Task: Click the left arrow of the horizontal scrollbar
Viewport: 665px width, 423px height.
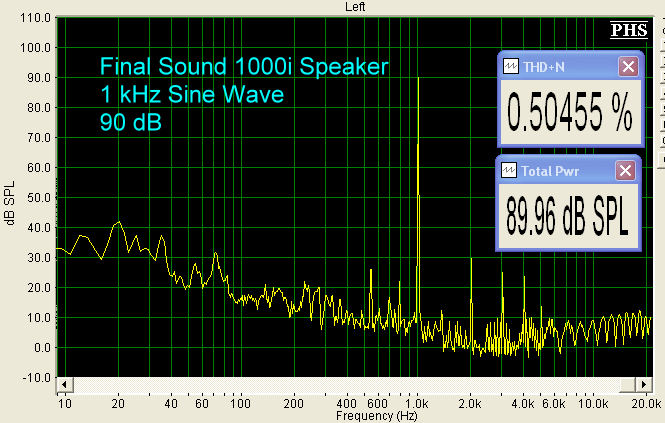Action: 64,385
